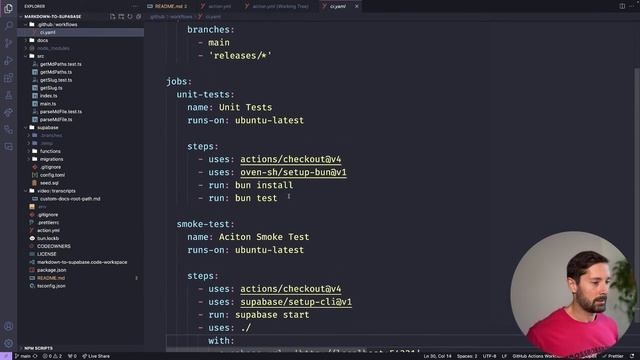Open the Extensions view
This screenshot has height=360, width=640.
point(8,78)
